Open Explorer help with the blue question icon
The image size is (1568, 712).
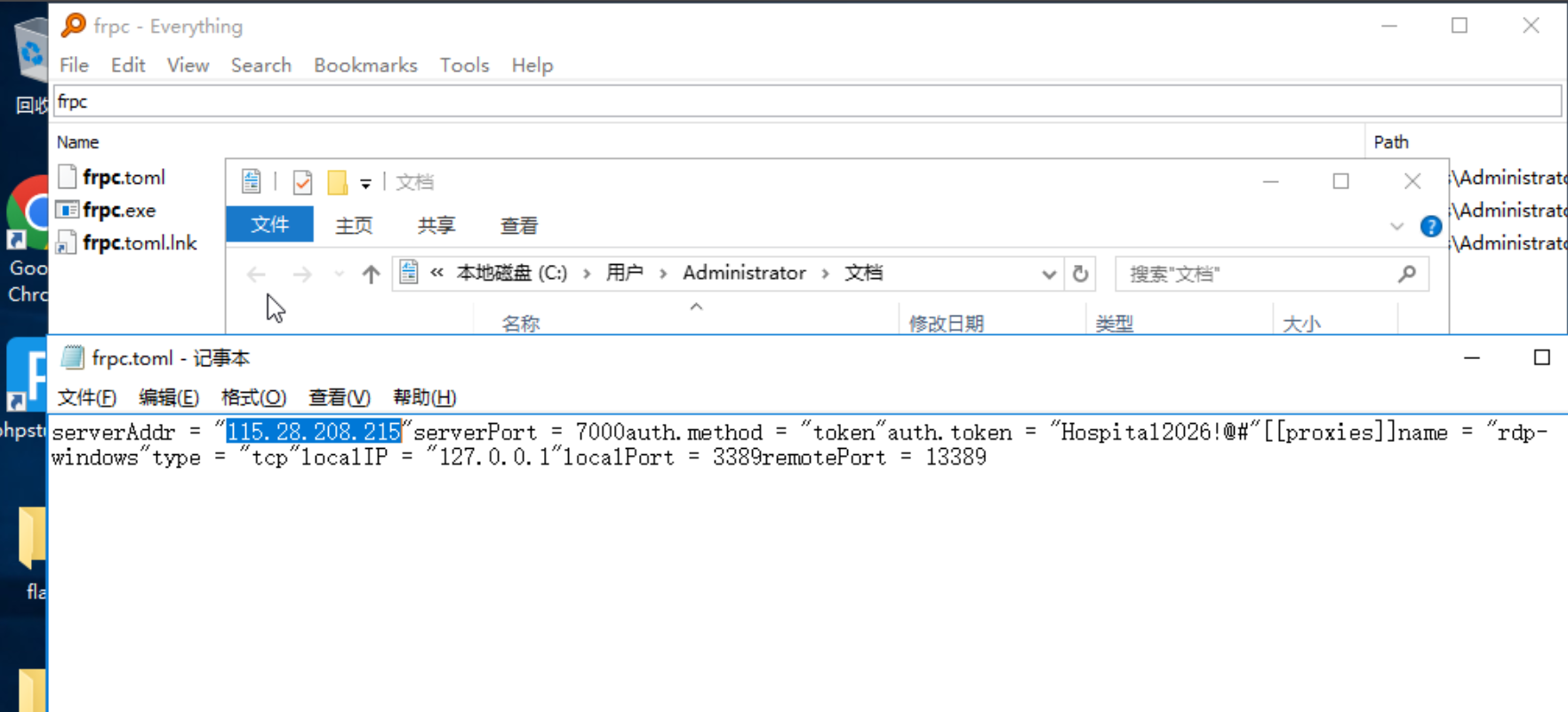point(1430,227)
